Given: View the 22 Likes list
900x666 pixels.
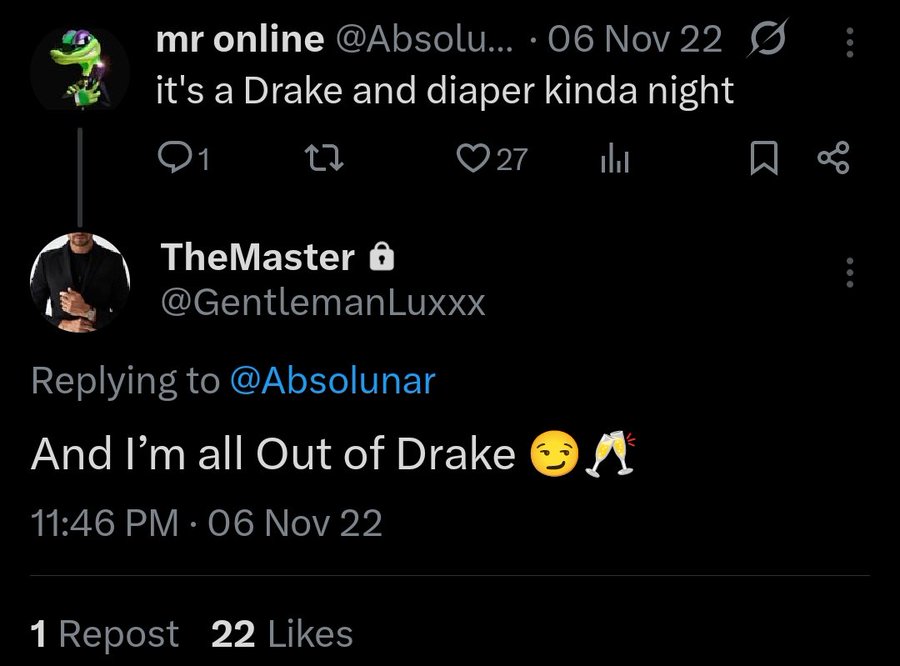Looking at the screenshot, I should click(282, 634).
